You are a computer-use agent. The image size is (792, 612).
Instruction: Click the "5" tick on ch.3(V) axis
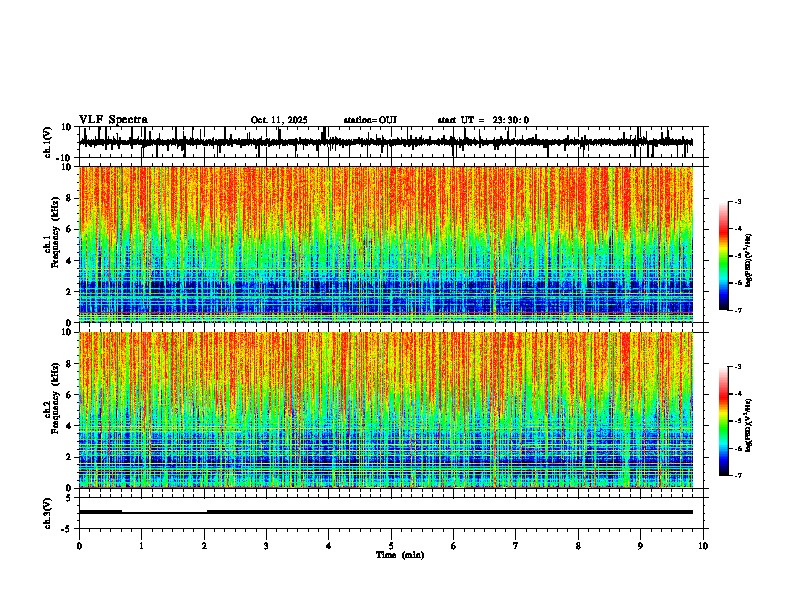click(x=69, y=498)
